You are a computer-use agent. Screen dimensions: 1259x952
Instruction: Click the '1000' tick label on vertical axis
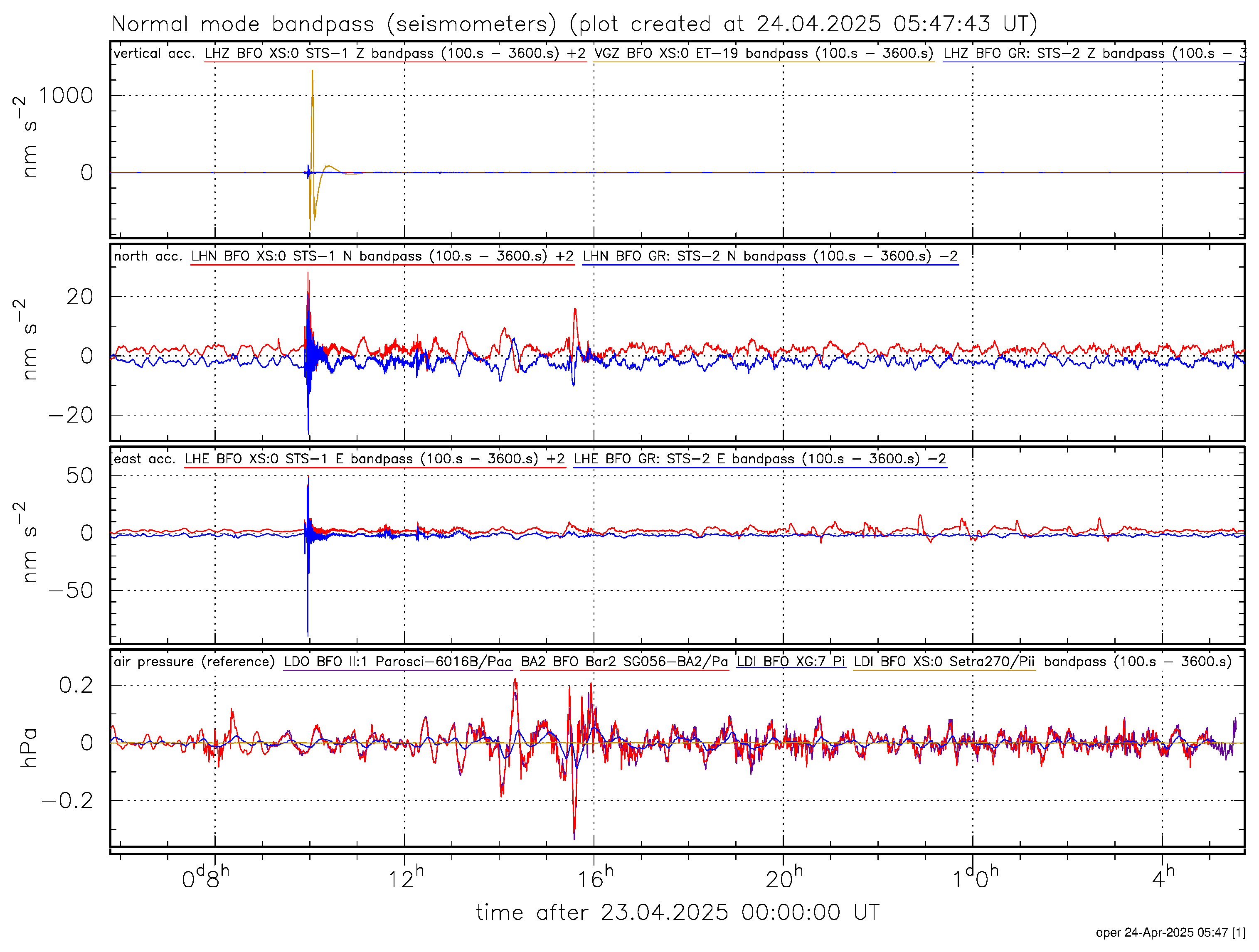point(66,96)
